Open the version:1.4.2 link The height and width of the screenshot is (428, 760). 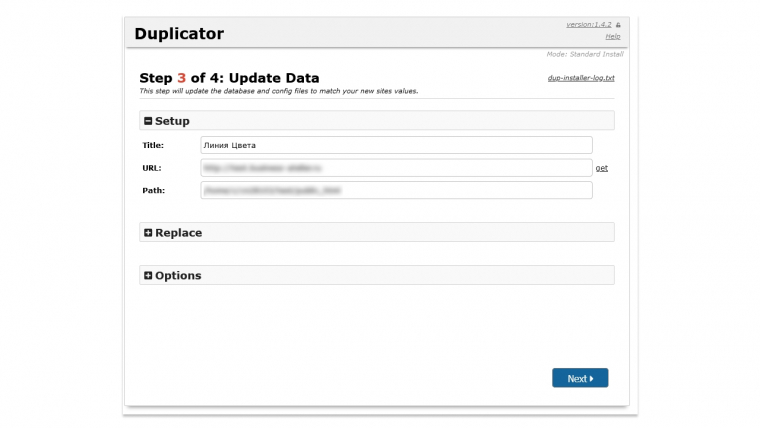click(588, 24)
